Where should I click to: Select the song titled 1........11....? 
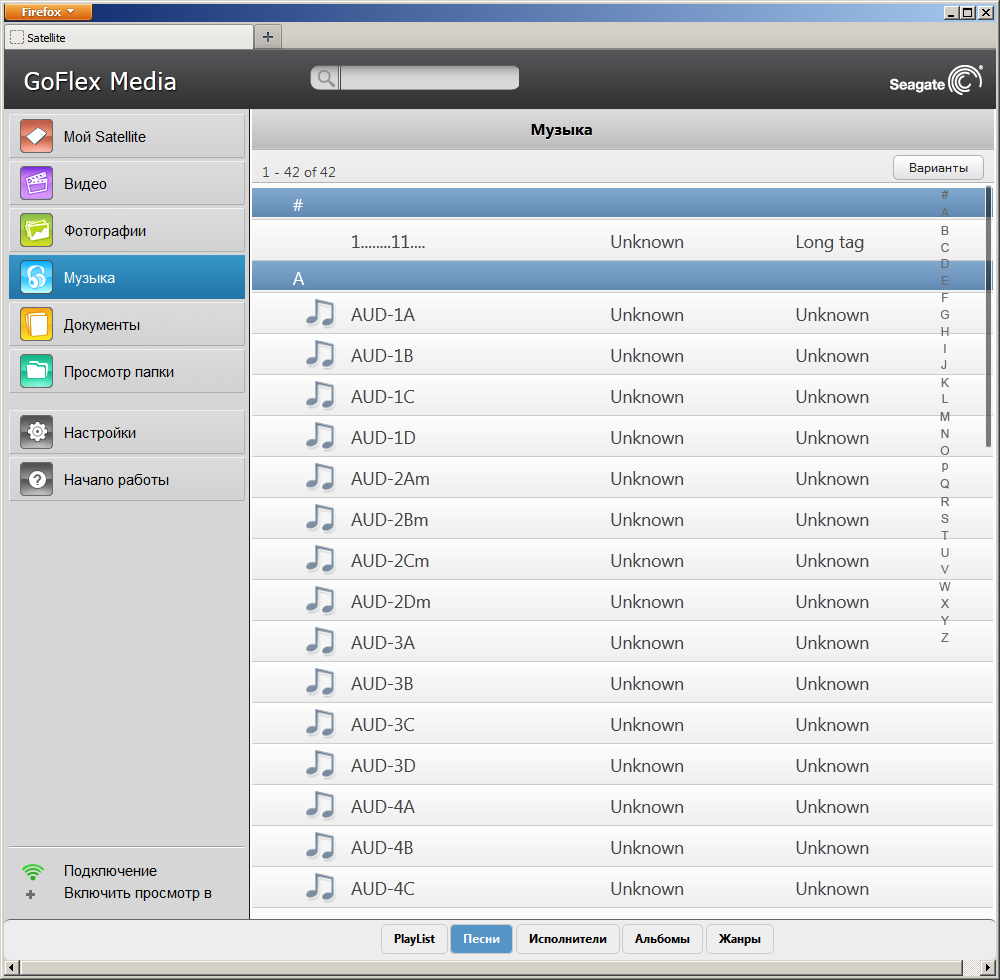click(388, 242)
